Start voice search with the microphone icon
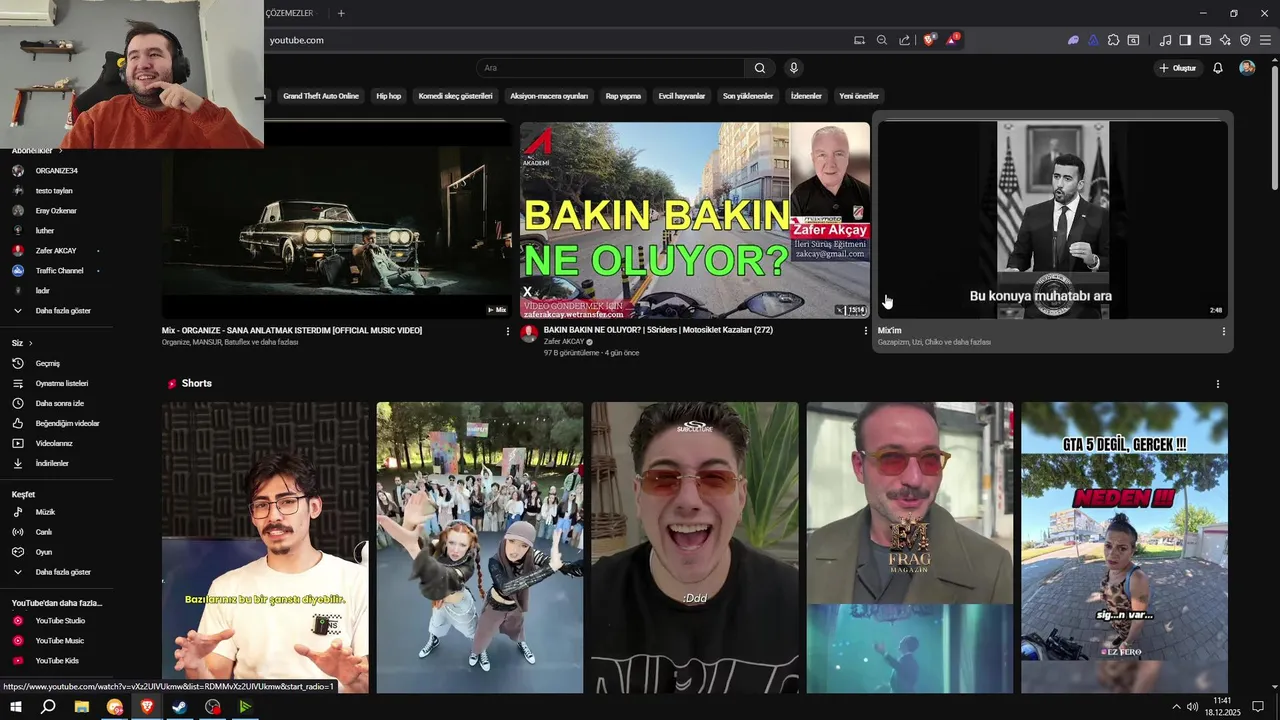The image size is (1280, 720). [794, 68]
